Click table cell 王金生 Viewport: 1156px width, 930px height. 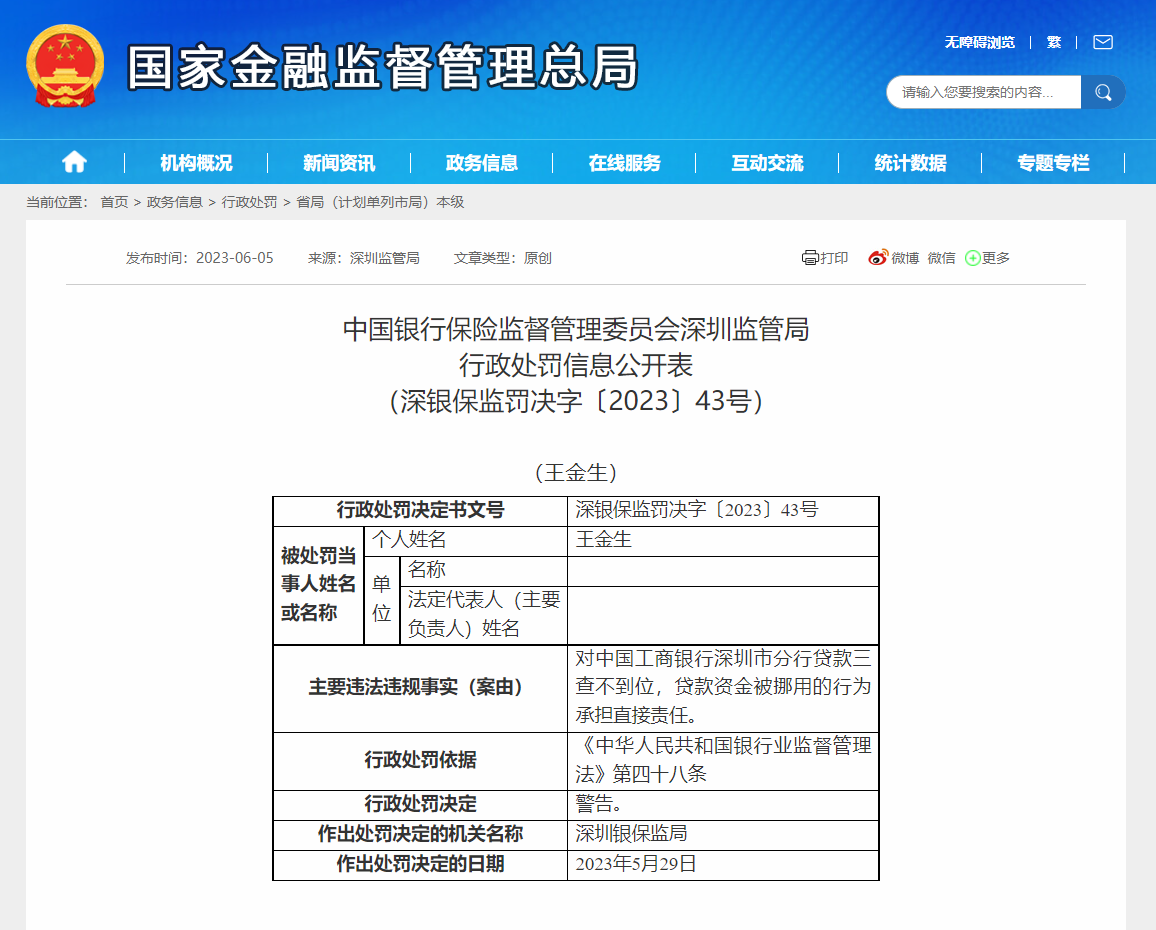coord(723,541)
